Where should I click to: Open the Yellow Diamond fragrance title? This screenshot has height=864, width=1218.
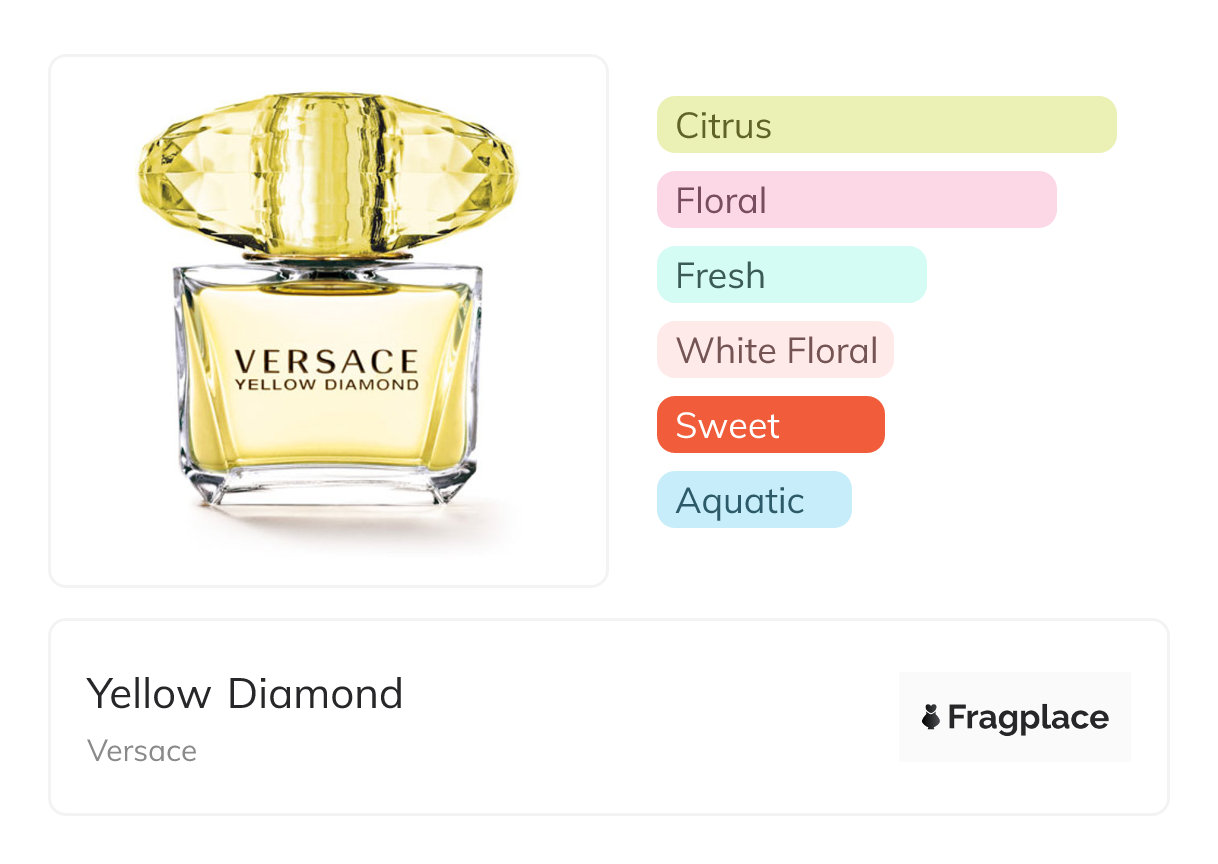(245, 694)
